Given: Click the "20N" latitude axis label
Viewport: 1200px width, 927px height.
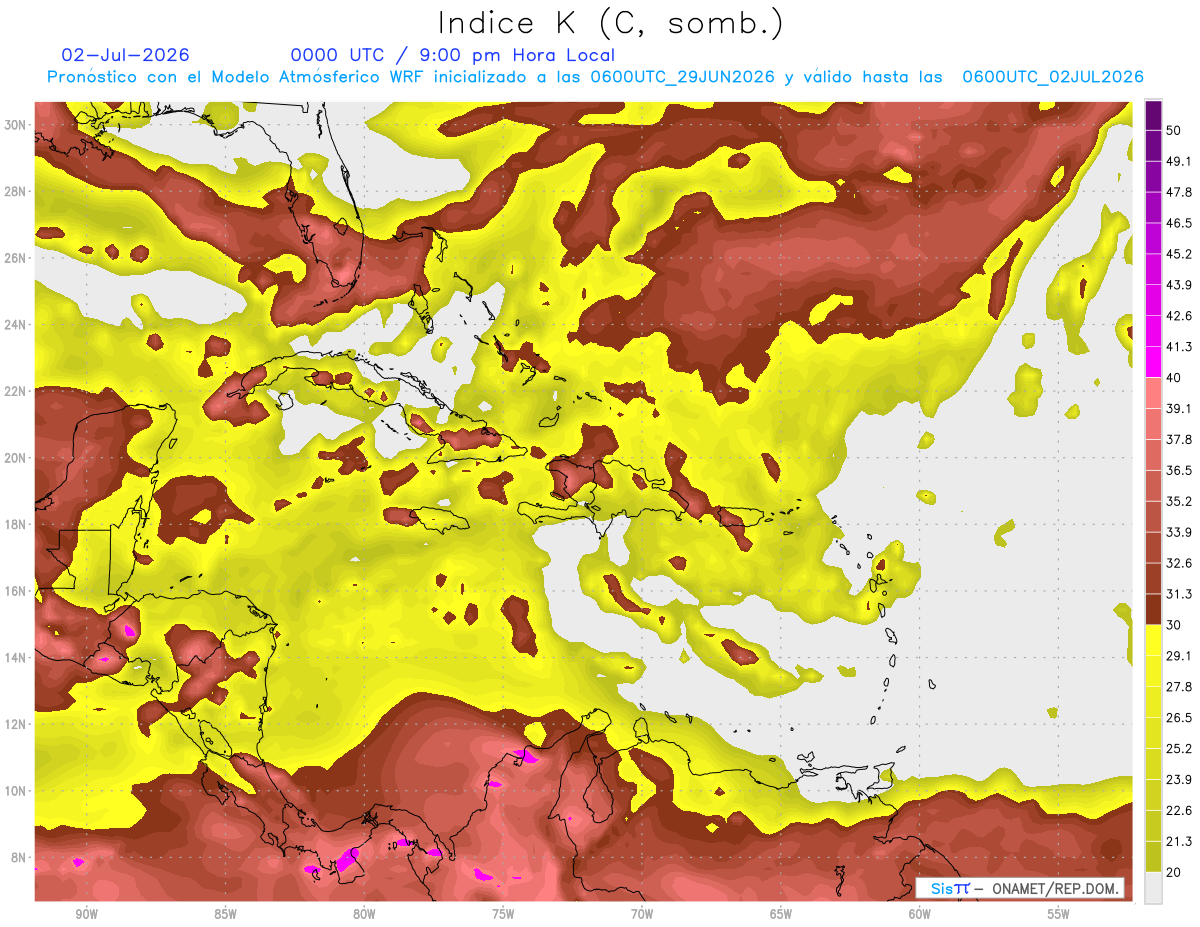Looking at the screenshot, I should coord(15,458).
